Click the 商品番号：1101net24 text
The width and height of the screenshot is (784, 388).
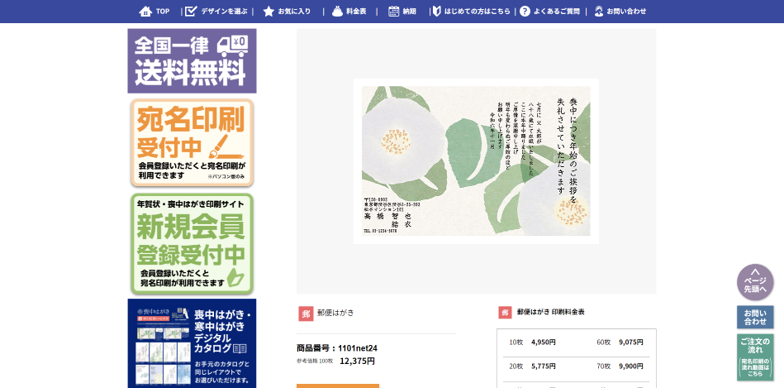point(337,348)
